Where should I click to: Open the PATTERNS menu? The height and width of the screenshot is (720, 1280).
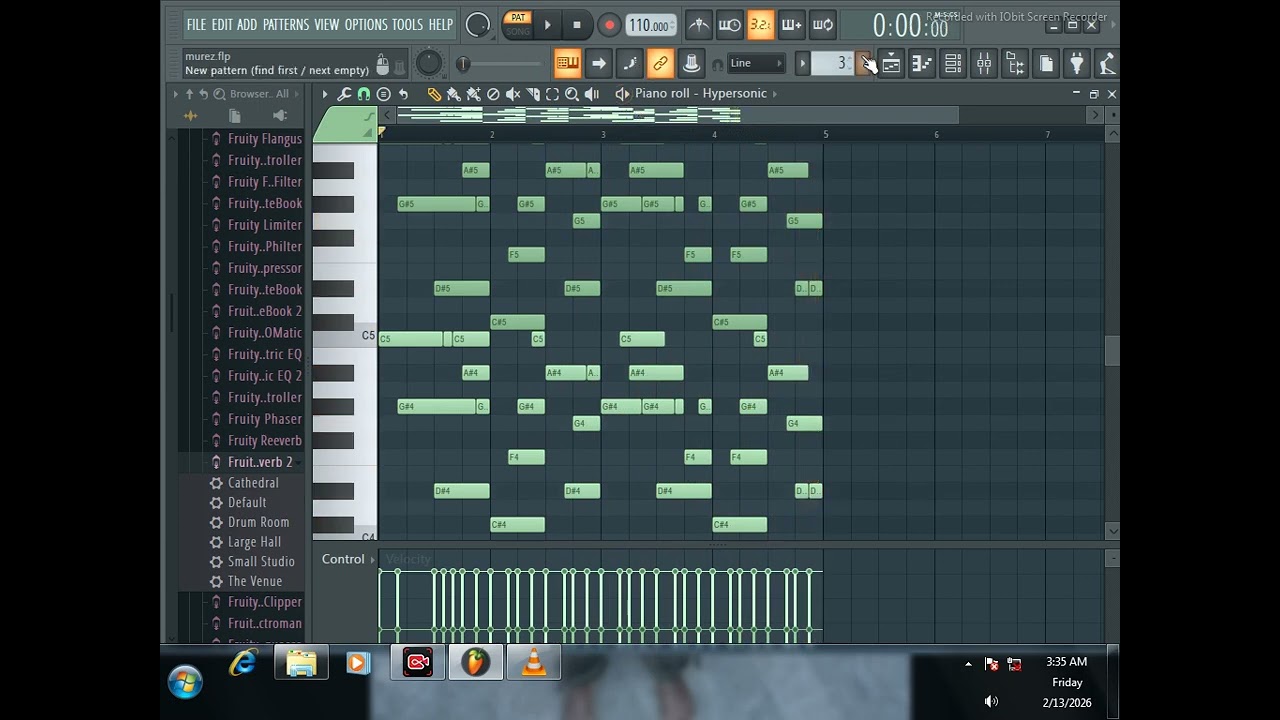[286, 24]
